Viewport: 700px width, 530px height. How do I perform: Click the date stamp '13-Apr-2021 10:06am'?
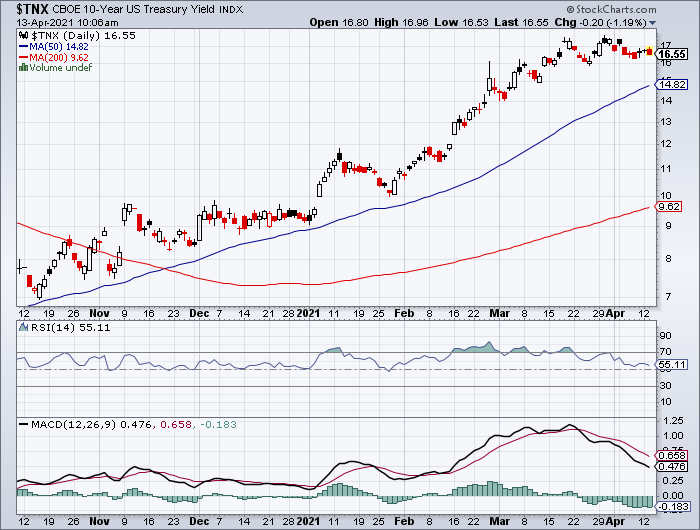[x=68, y=23]
